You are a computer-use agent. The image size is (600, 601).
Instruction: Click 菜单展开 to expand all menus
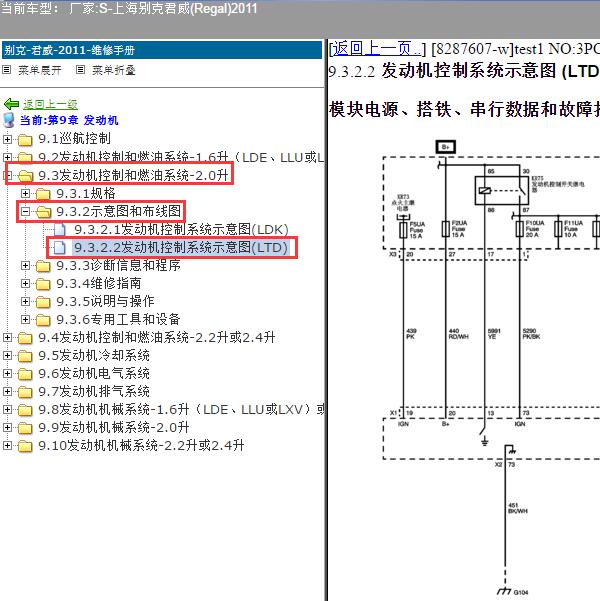point(40,70)
